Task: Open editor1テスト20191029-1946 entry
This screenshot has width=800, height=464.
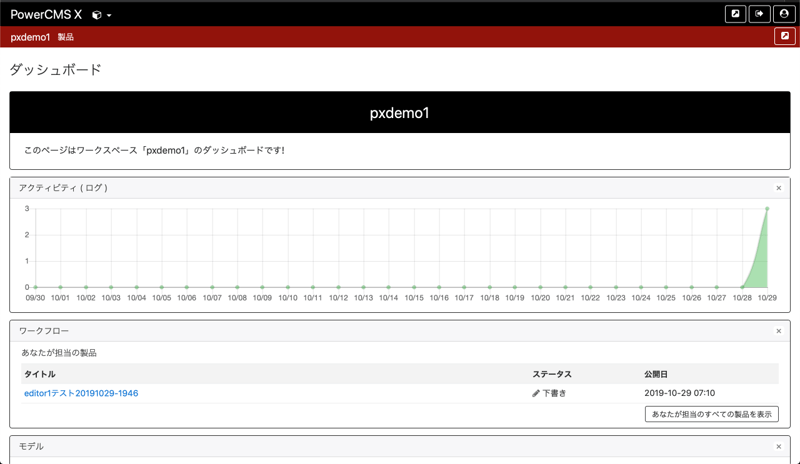Action: 81,394
